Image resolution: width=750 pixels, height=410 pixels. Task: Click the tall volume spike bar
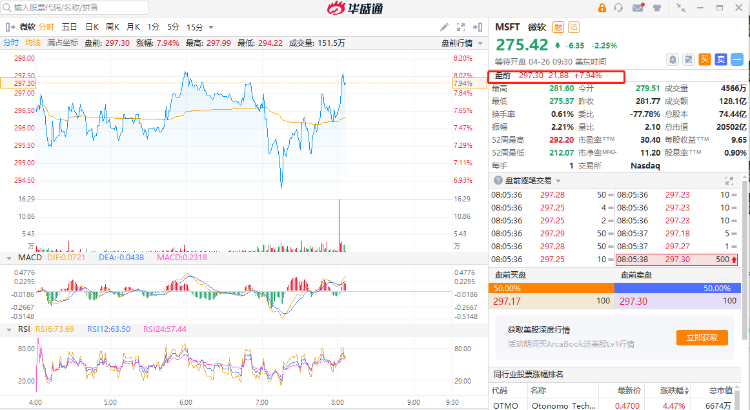coord(340,225)
